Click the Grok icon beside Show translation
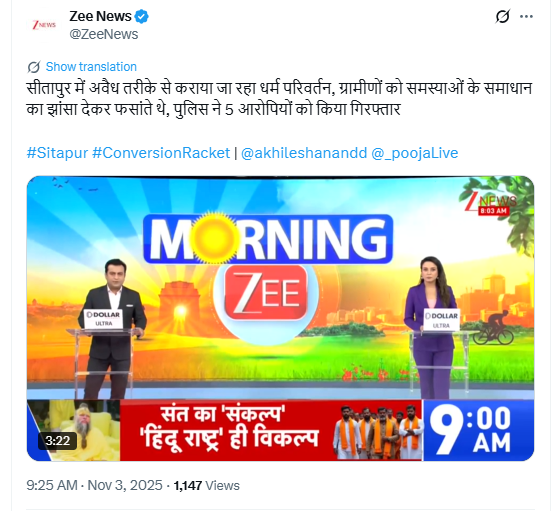Screen dimensions: 552x511 point(34,67)
